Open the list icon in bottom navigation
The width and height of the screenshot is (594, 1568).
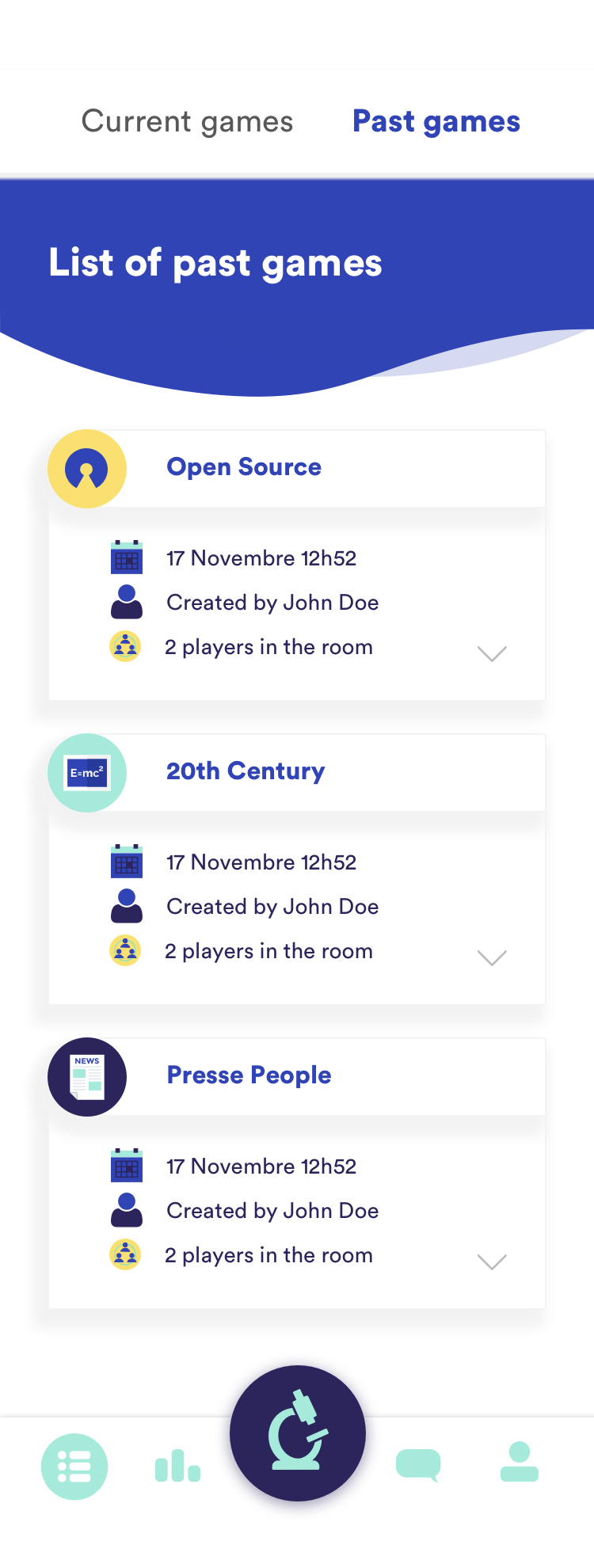(x=74, y=1467)
